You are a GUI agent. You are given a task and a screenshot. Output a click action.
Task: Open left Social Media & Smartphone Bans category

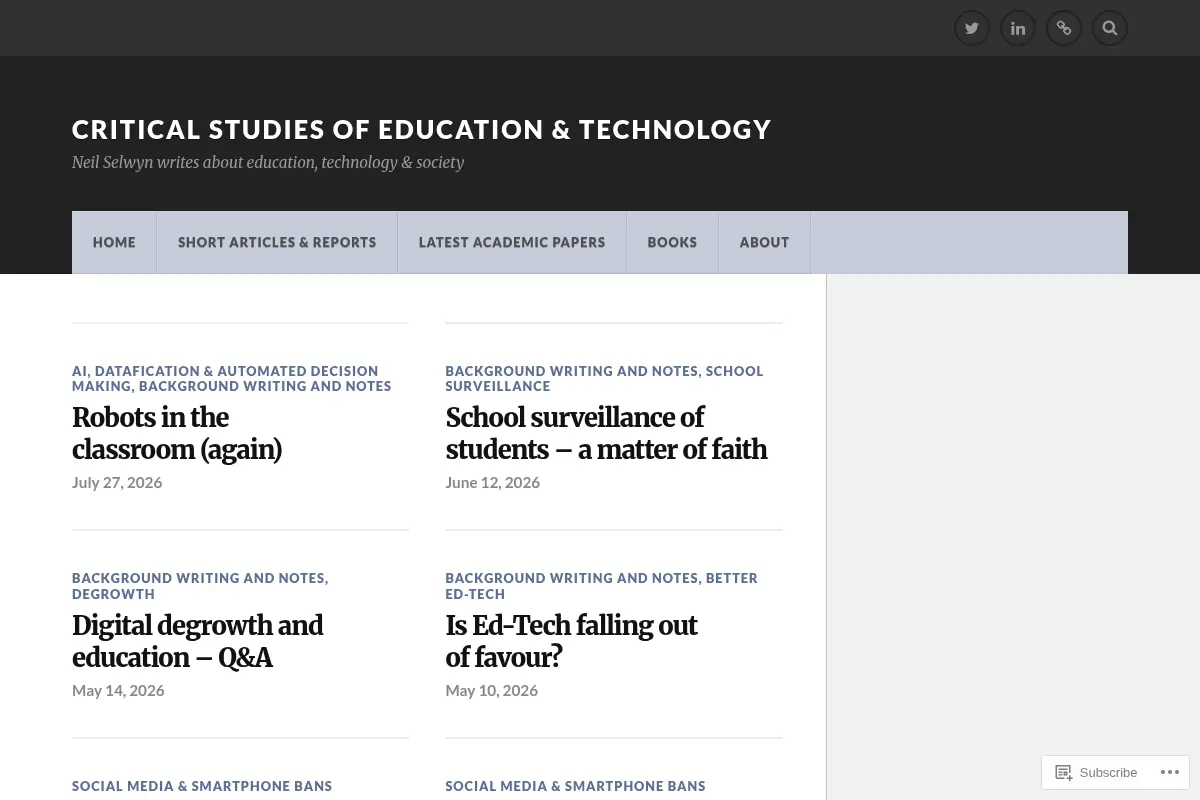202,786
